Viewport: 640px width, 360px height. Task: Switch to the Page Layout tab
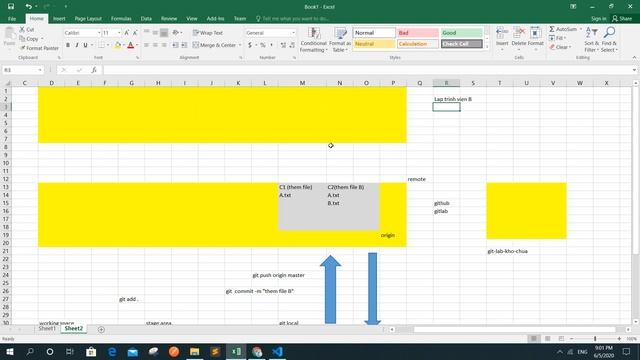point(88,19)
